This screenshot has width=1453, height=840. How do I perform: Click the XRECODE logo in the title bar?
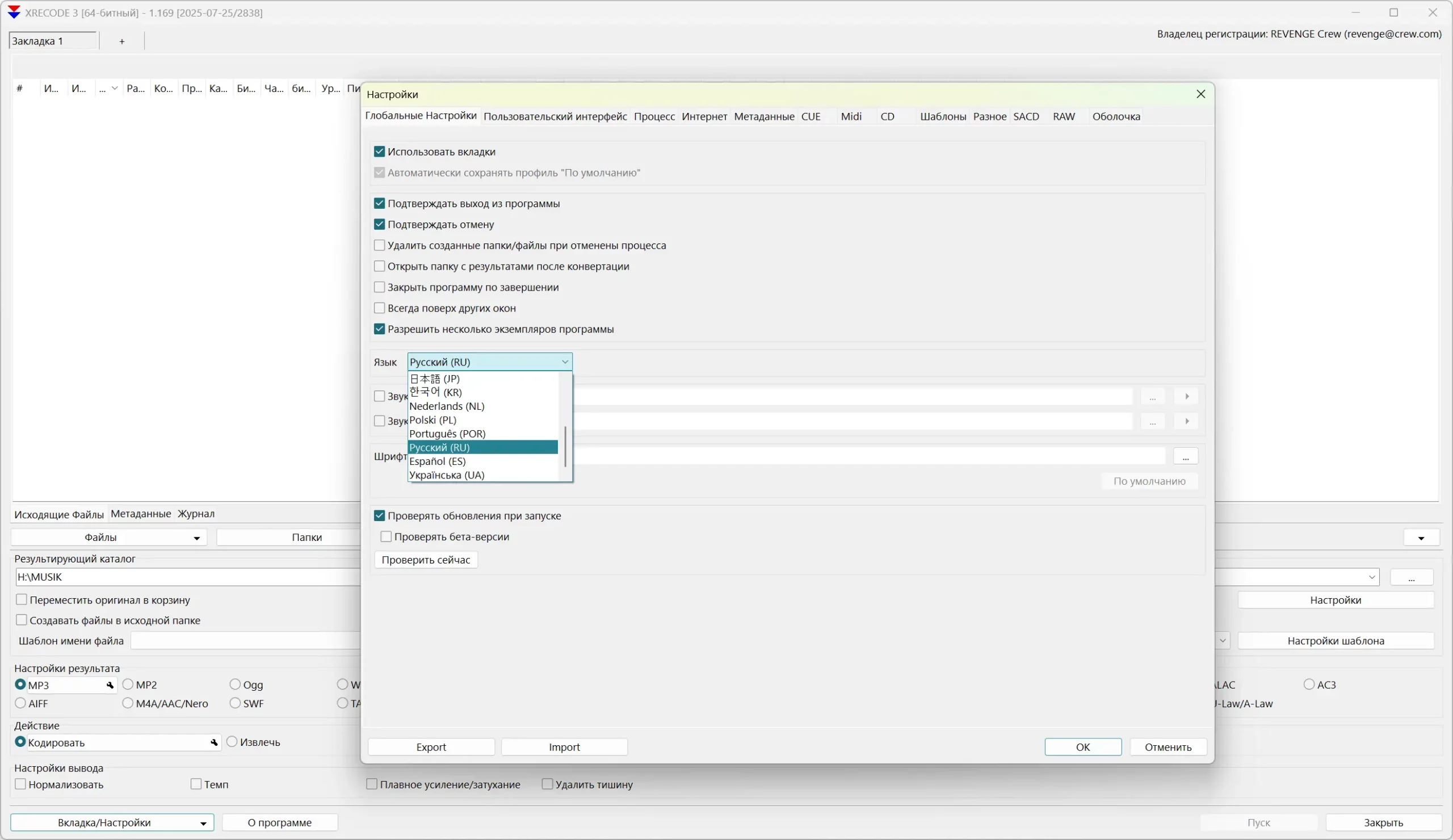[14, 12]
